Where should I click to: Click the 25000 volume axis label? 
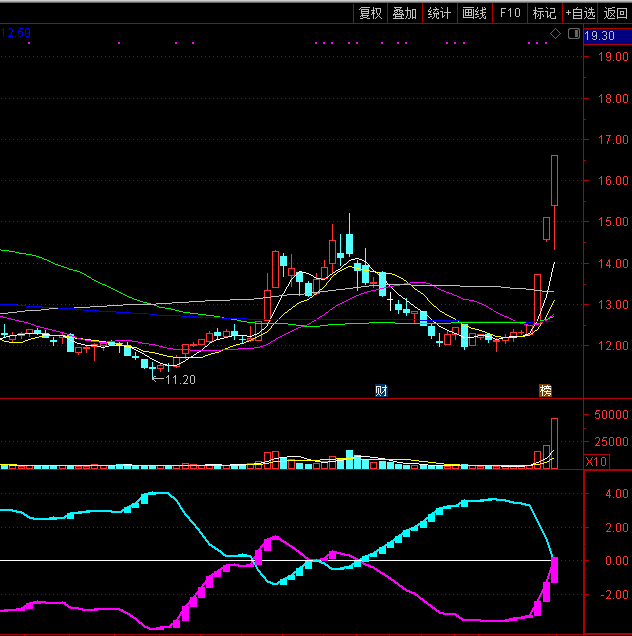point(611,441)
